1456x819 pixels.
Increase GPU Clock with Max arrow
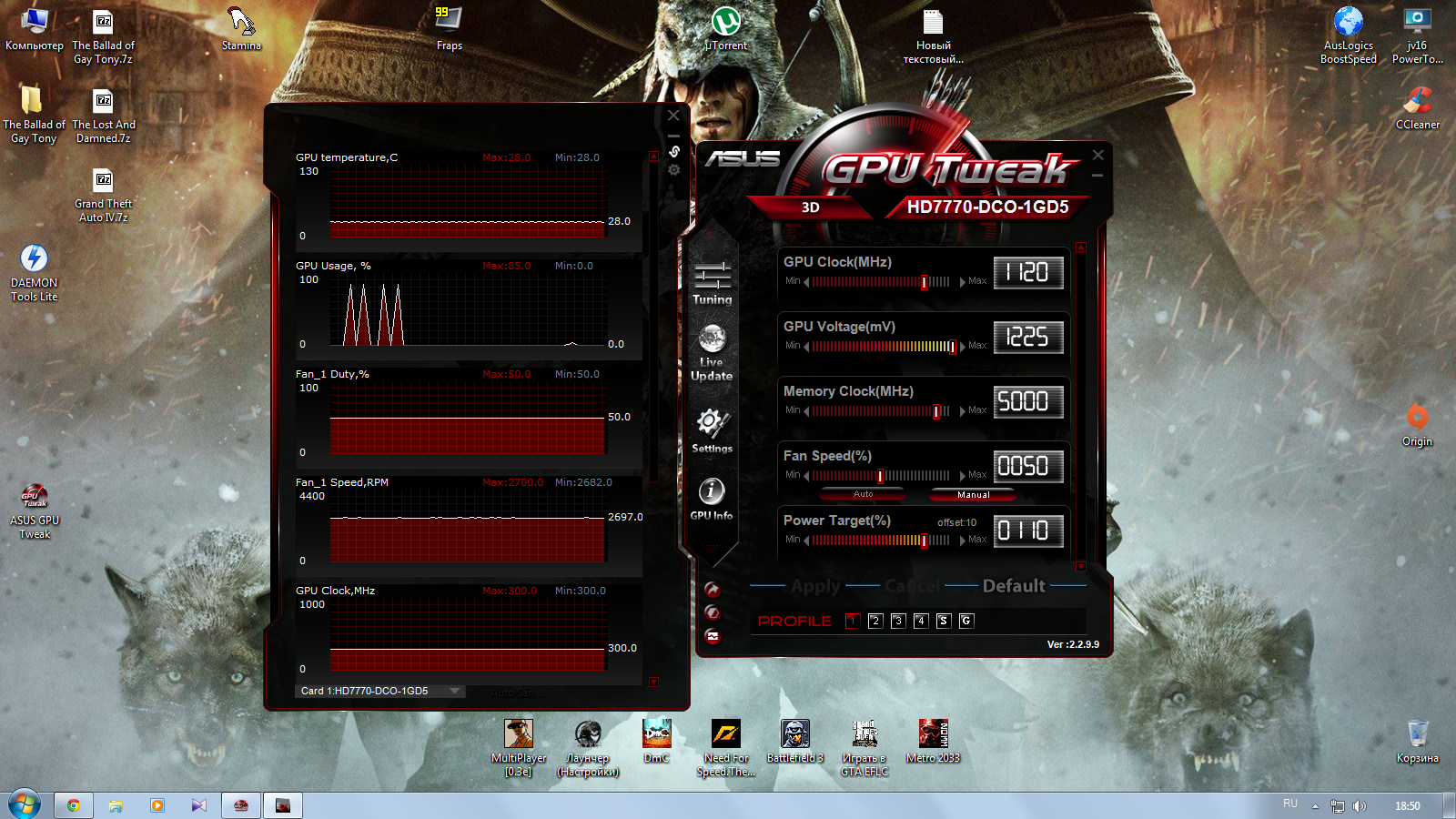click(x=963, y=282)
